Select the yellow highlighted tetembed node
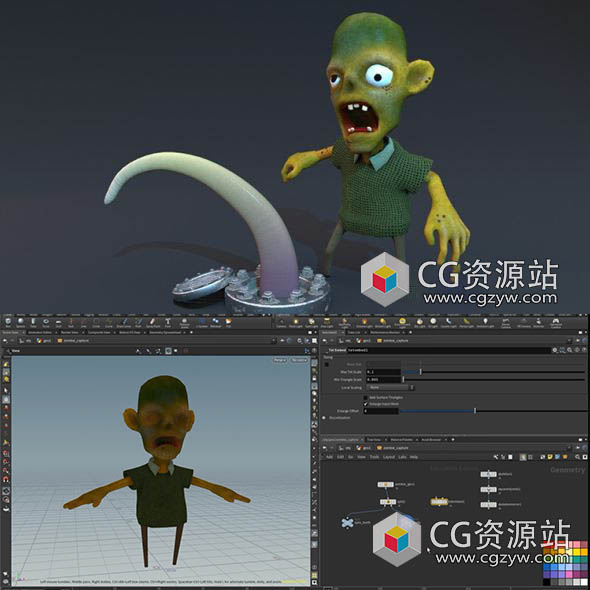Screen dimensions: 590x590 click(x=439, y=502)
